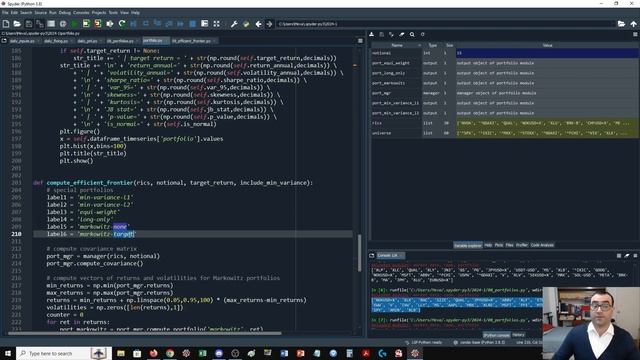Open the File menu
The height and width of the screenshot is (360, 640).
tap(5, 13)
